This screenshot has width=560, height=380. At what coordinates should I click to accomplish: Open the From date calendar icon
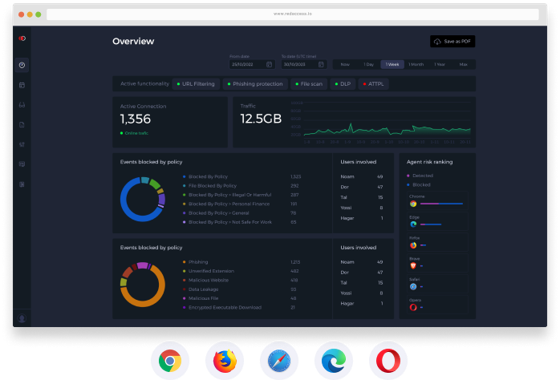click(269, 64)
